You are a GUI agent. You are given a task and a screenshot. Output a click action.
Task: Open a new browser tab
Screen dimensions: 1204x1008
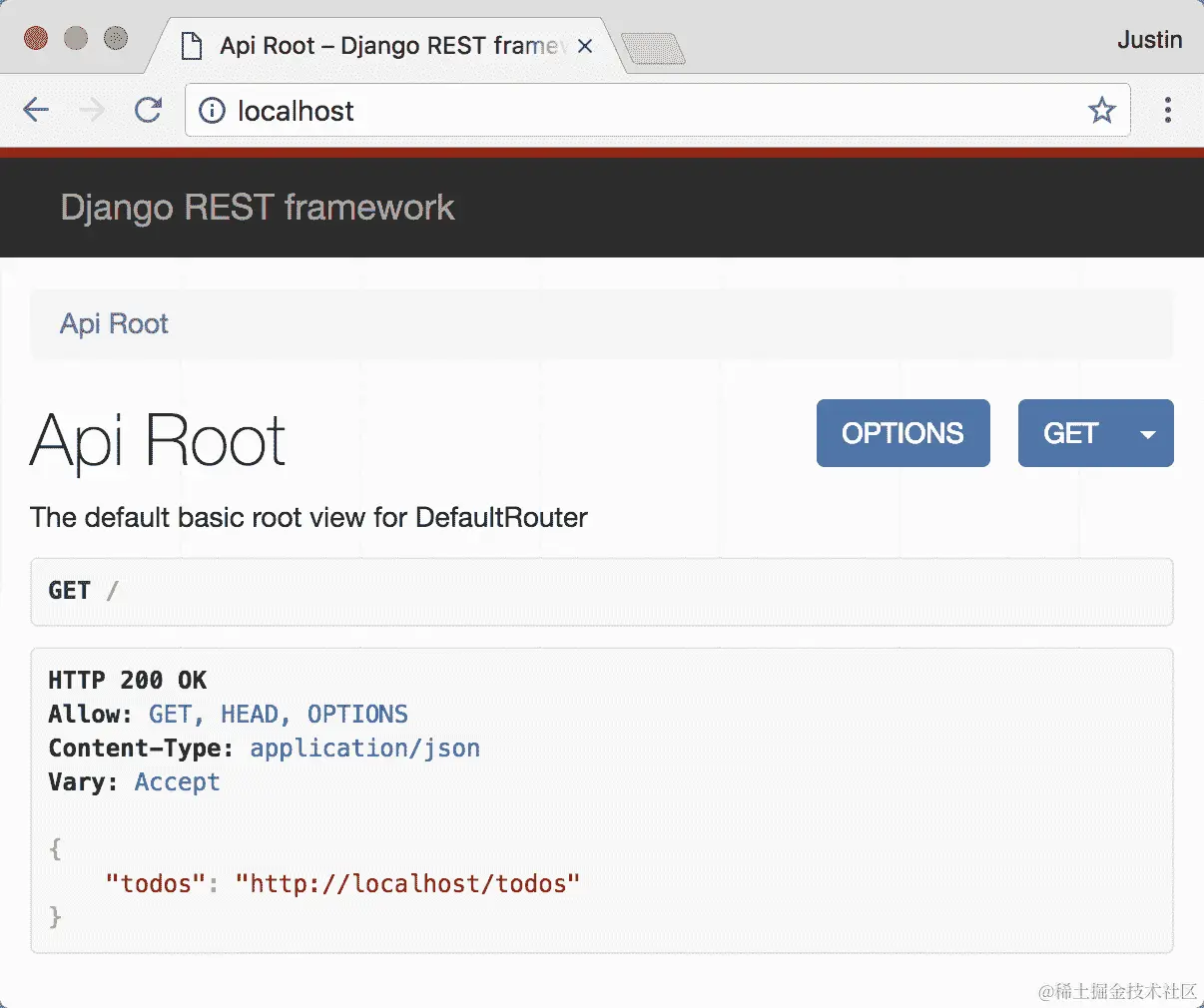point(653,48)
